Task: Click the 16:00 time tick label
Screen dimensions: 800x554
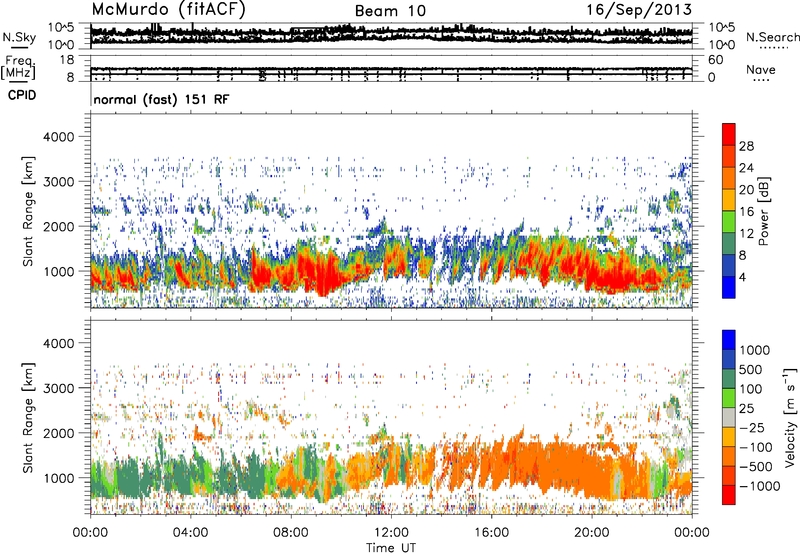Action: click(x=491, y=533)
